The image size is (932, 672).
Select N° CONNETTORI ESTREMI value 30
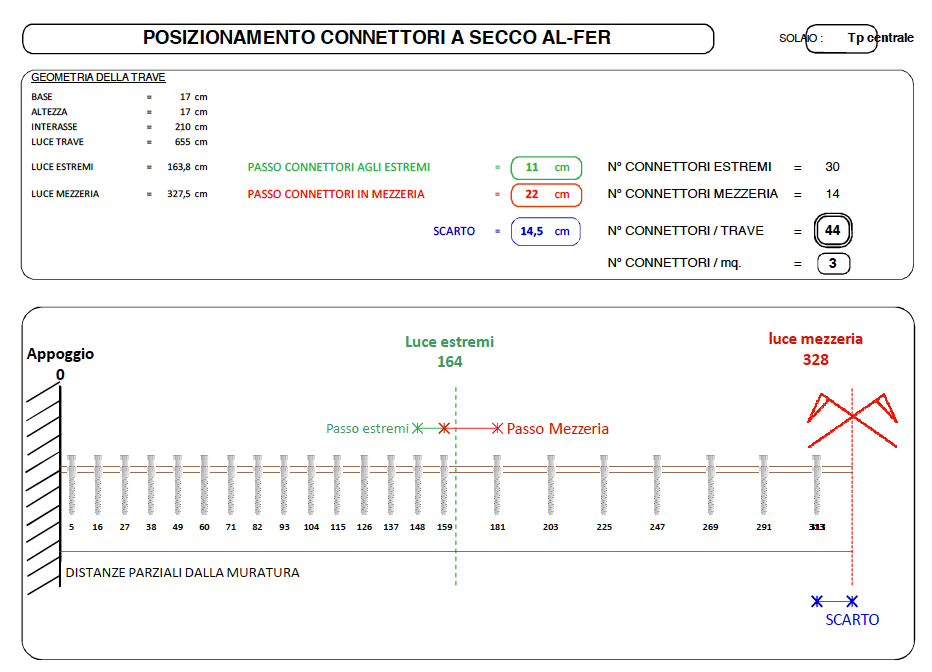(832, 167)
